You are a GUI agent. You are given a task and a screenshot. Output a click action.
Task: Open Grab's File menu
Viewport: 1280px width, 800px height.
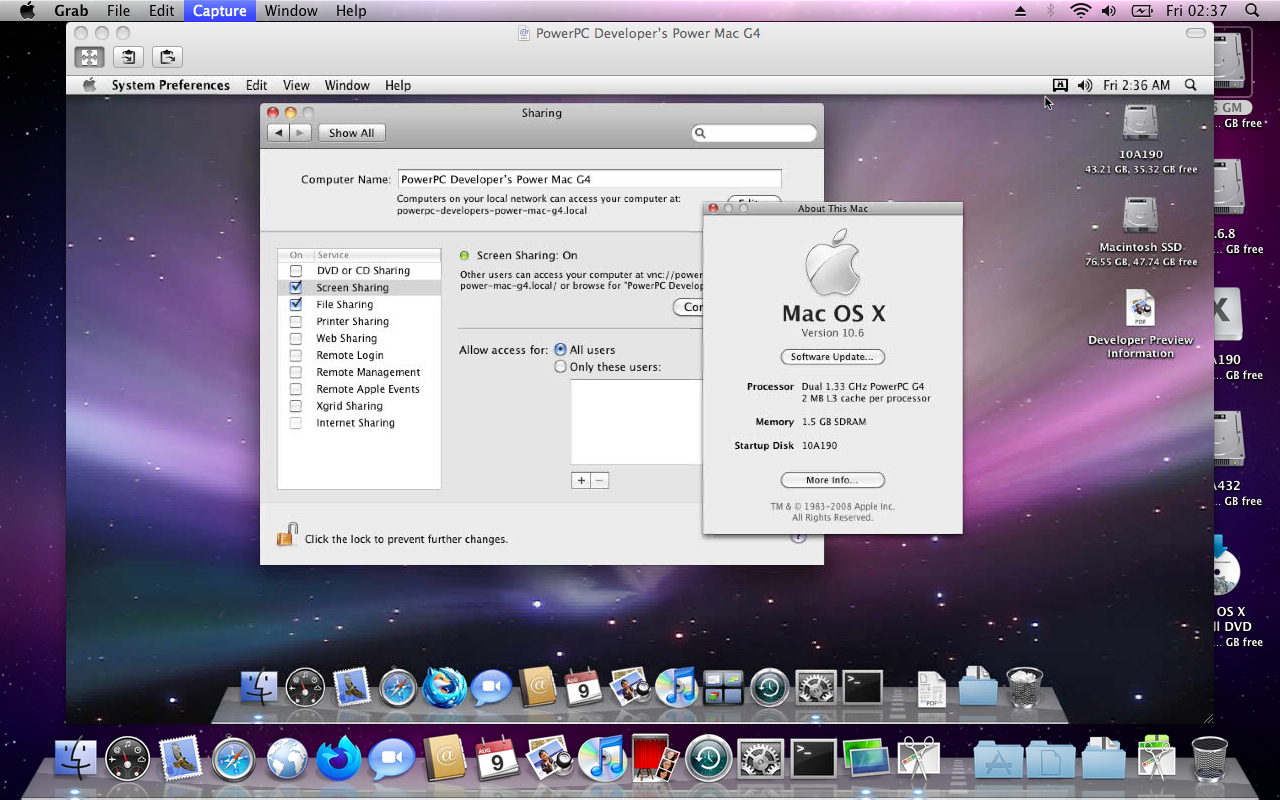point(118,11)
